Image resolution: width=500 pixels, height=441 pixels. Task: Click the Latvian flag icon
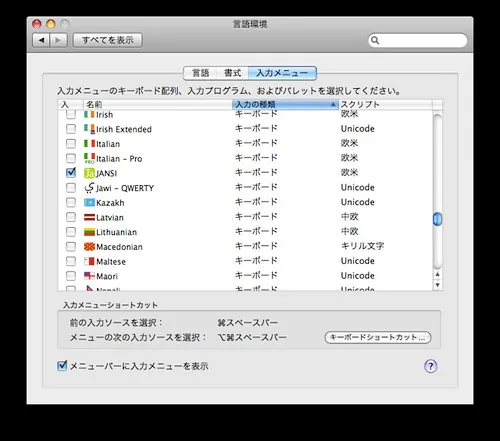(x=89, y=217)
